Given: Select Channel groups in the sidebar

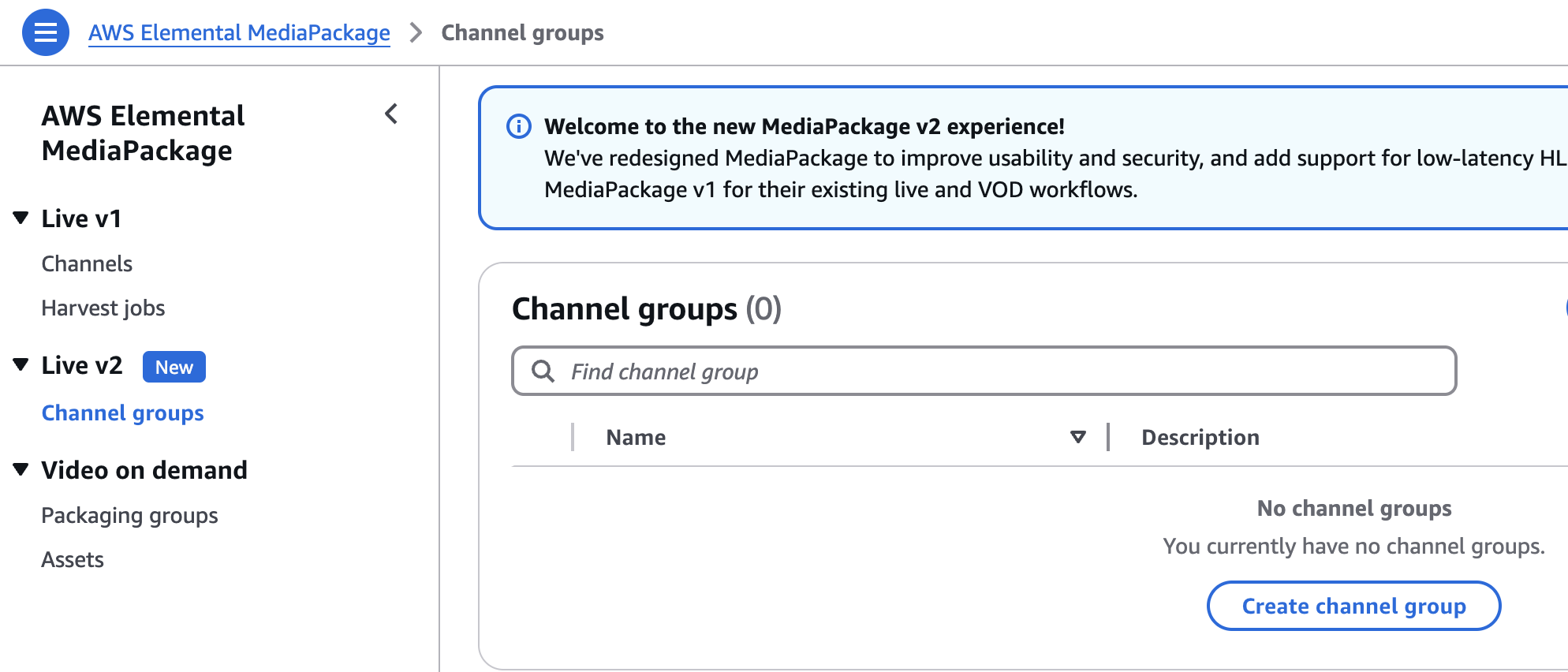Looking at the screenshot, I should coord(122,413).
